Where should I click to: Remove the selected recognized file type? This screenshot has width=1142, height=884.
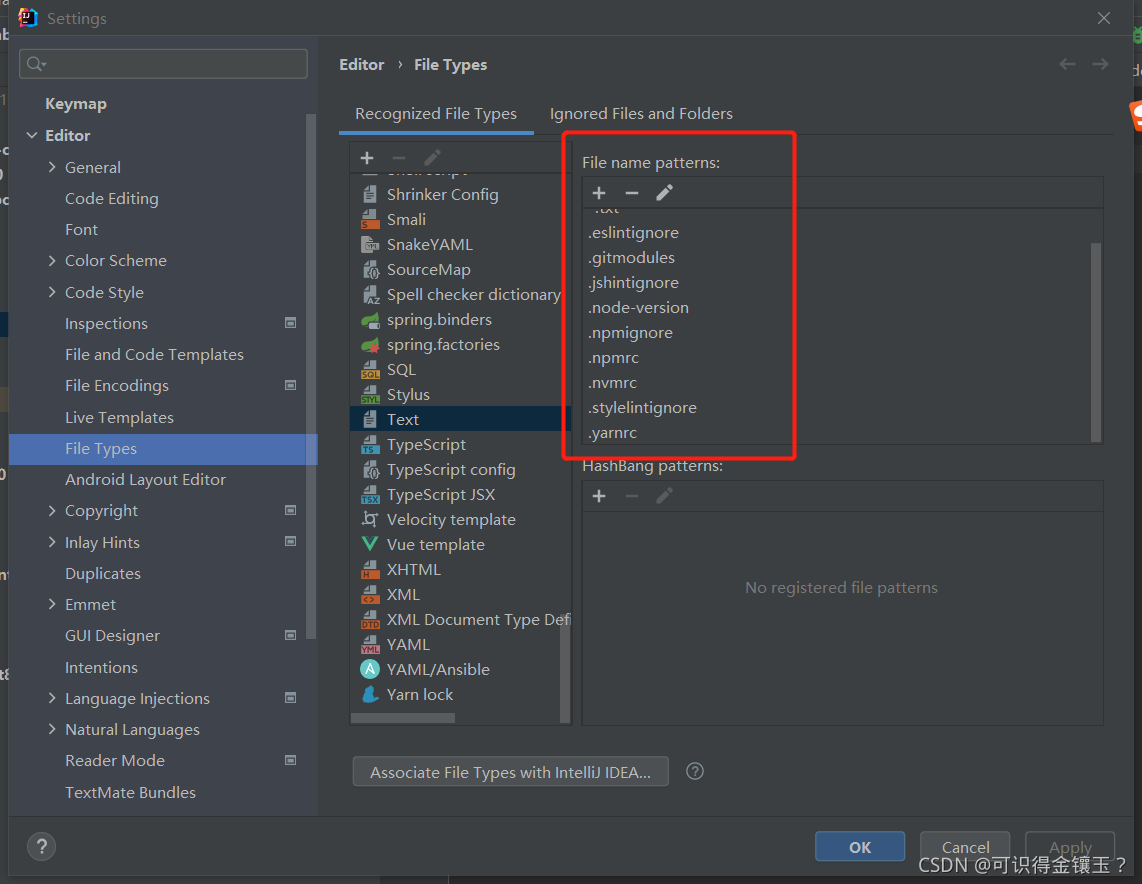pos(399,158)
